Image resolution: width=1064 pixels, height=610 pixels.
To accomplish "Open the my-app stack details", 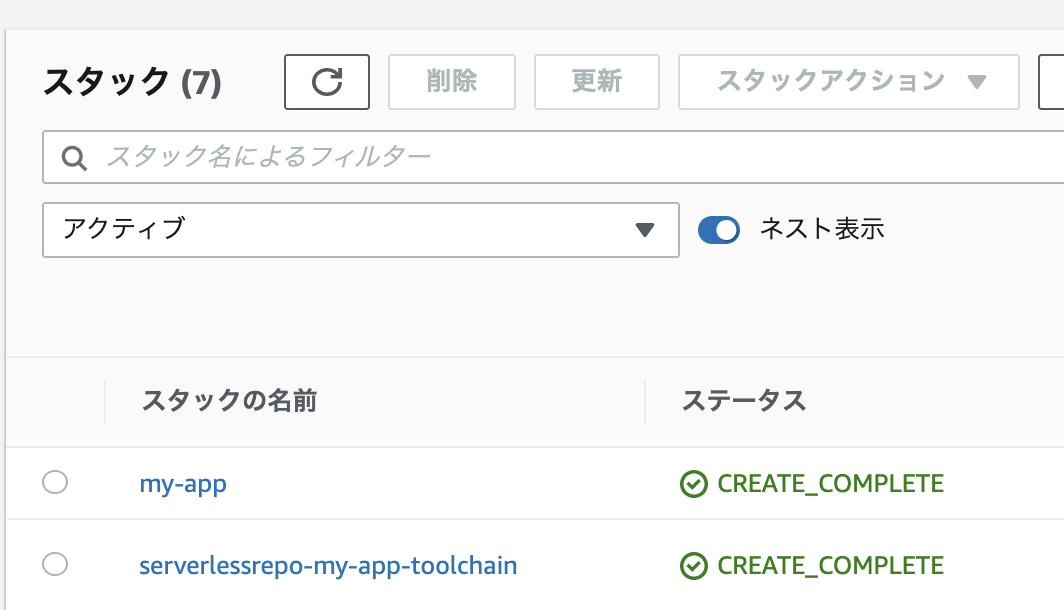I will [x=182, y=483].
